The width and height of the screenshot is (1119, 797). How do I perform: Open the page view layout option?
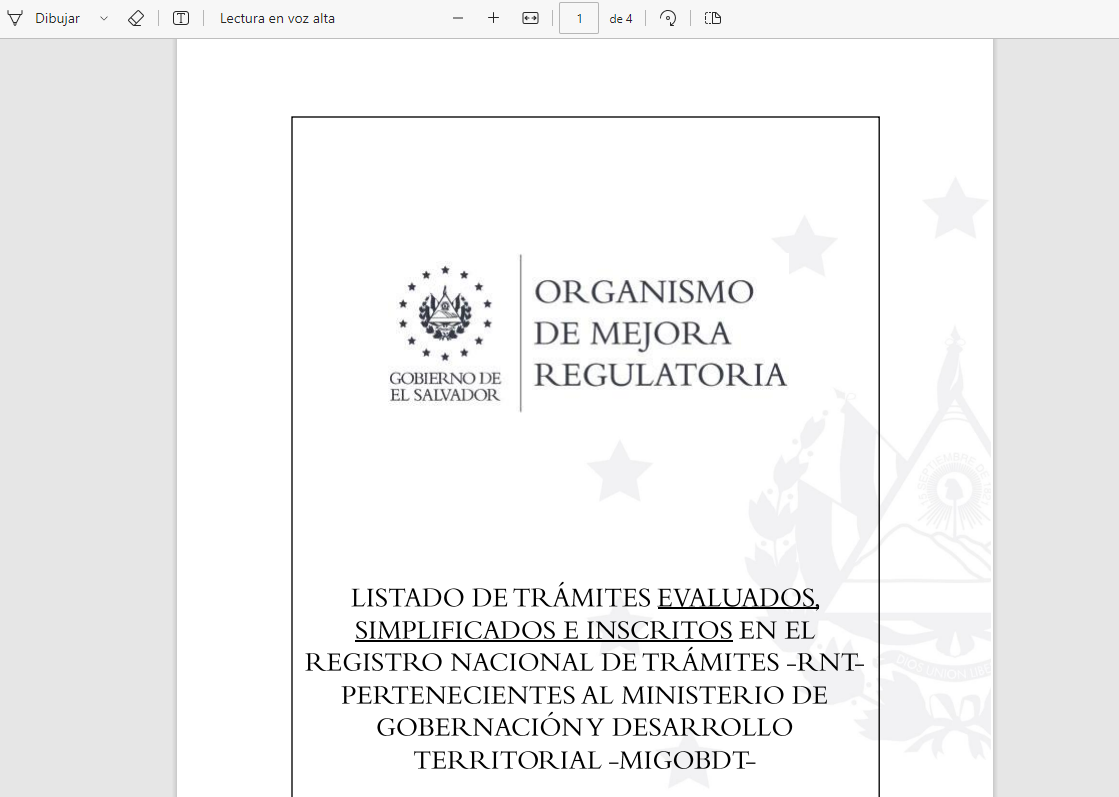(x=713, y=19)
